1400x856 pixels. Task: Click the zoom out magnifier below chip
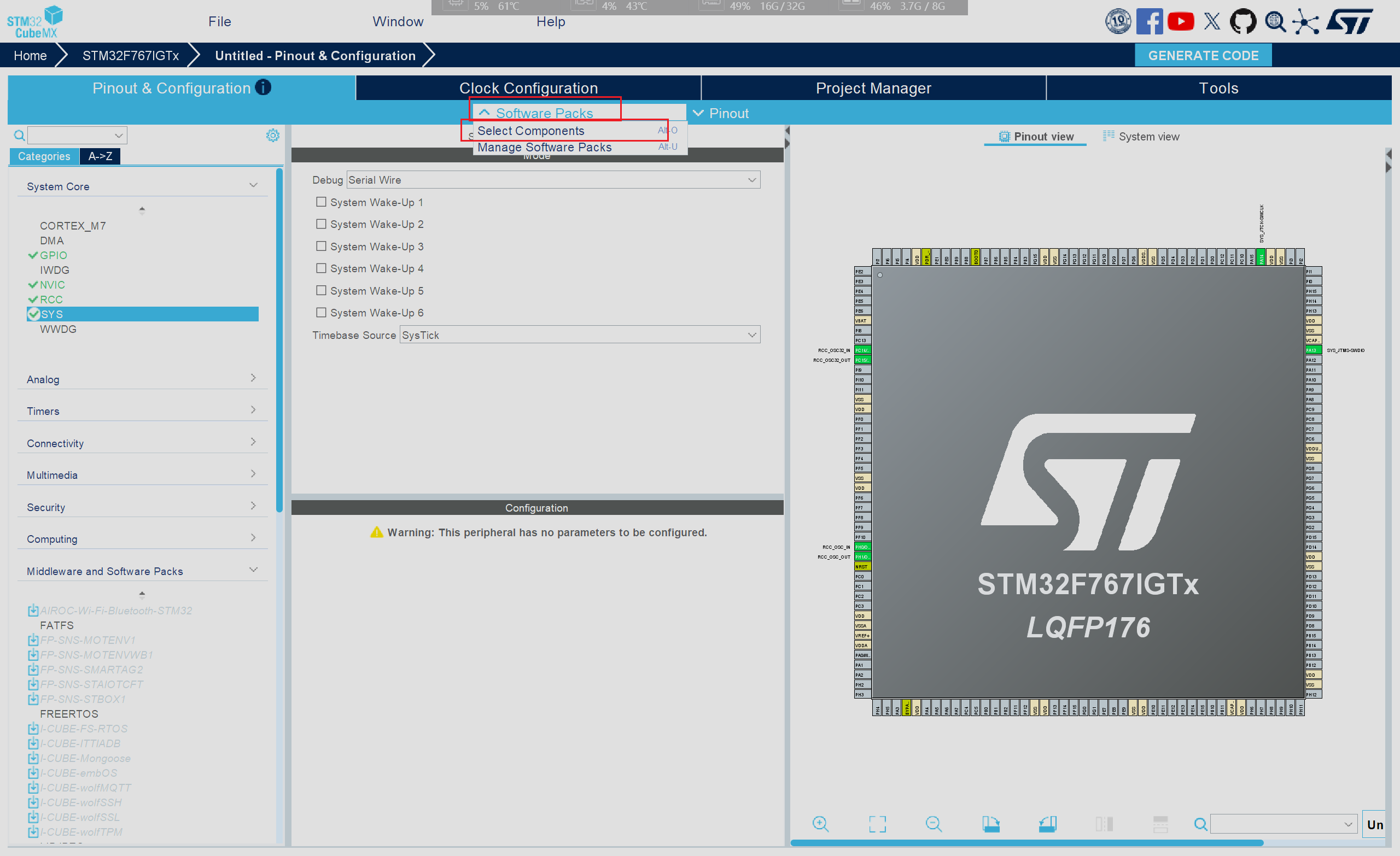point(933,824)
